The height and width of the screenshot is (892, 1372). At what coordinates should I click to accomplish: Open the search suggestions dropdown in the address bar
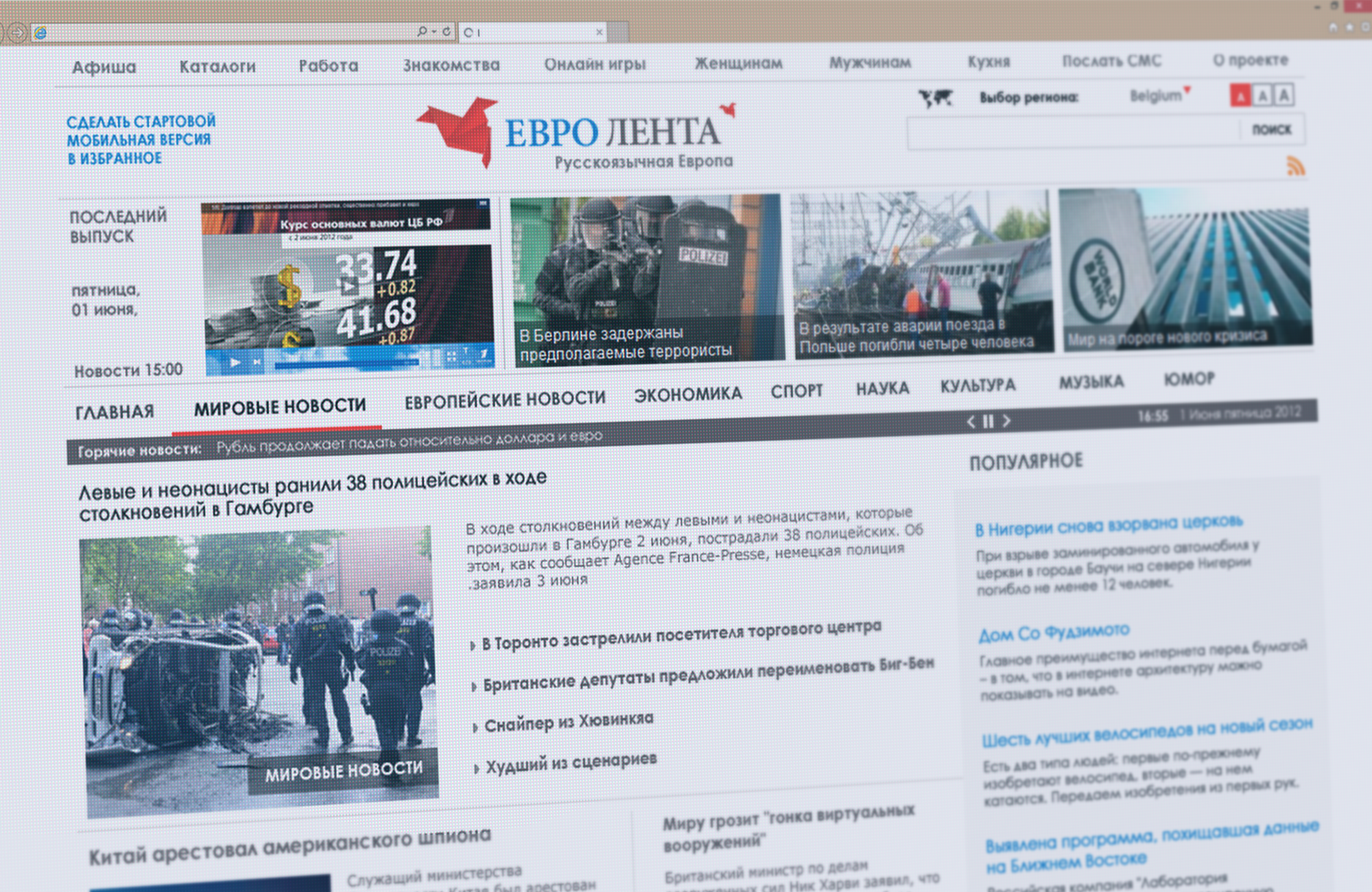pyautogui.click(x=434, y=31)
